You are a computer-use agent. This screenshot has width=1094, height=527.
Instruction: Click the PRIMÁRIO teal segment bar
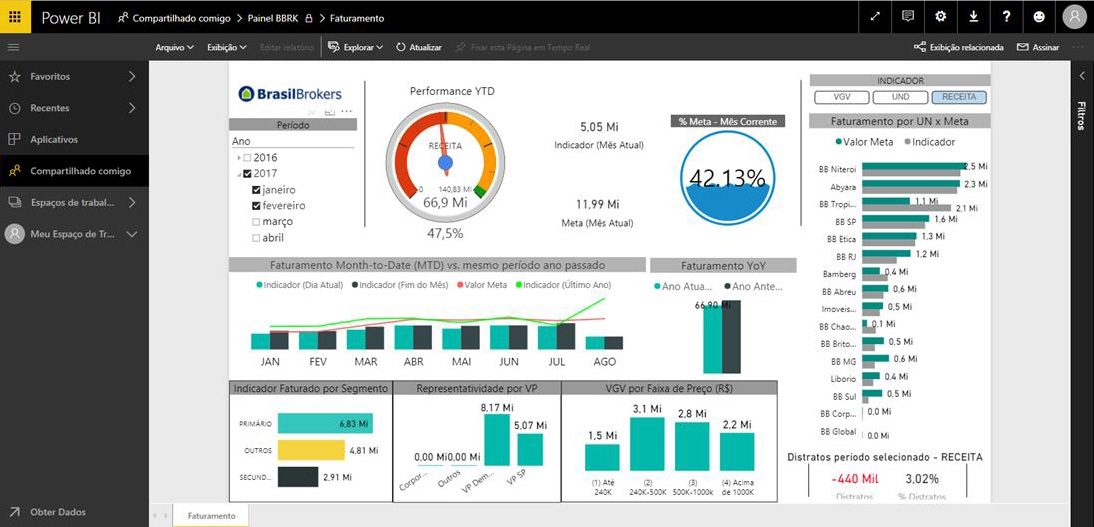pyautogui.click(x=325, y=424)
